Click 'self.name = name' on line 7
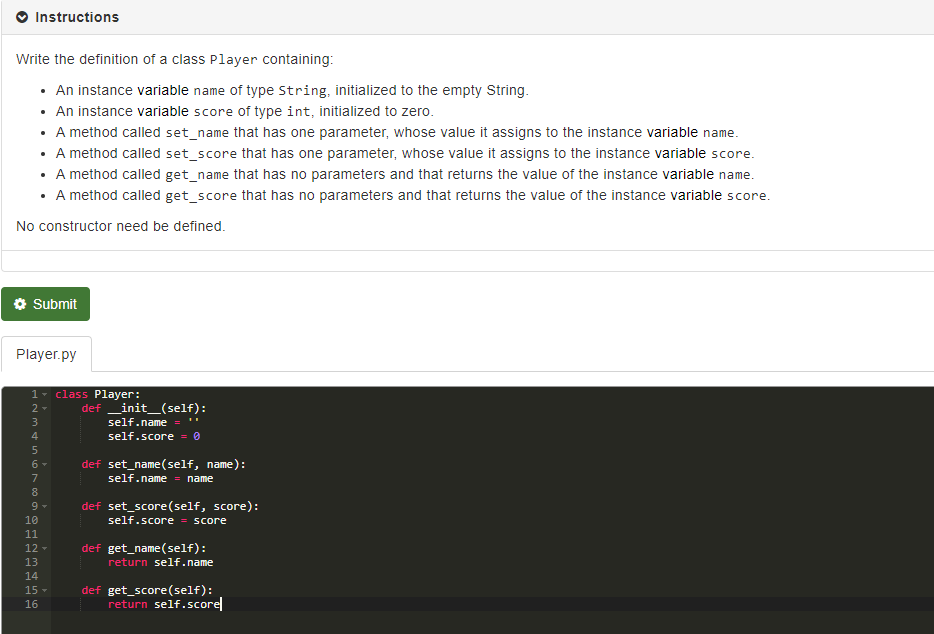Image resolution: width=934 pixels, height=634 pixels. click(160, 478)
